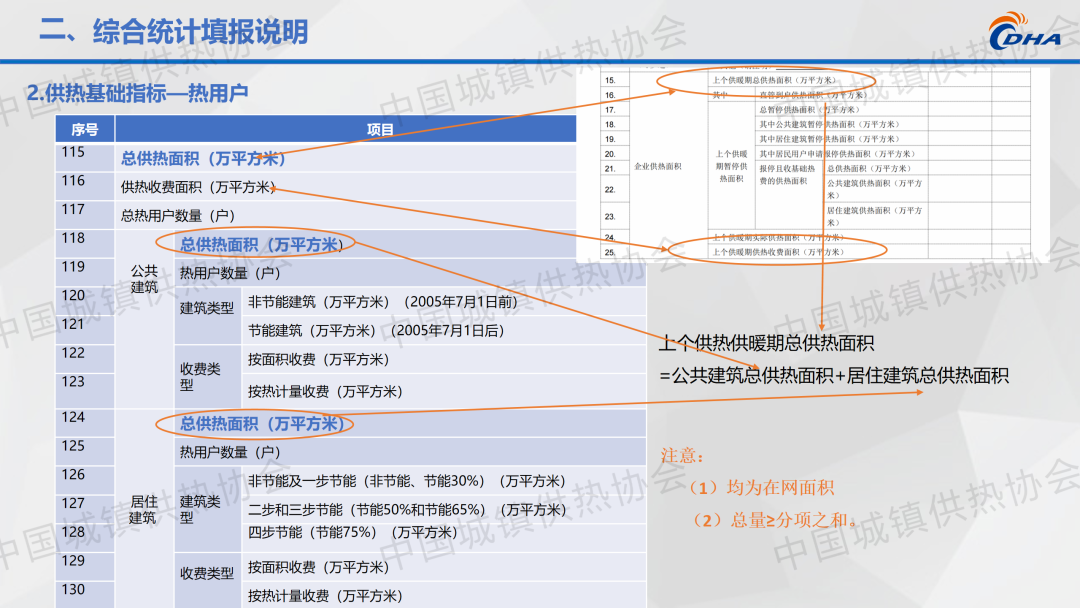This screenshot has width=1080, height=608.
Task: Click row 117 总热用户数量（户）
Action: pyautogui.click(x=178, y=215)
